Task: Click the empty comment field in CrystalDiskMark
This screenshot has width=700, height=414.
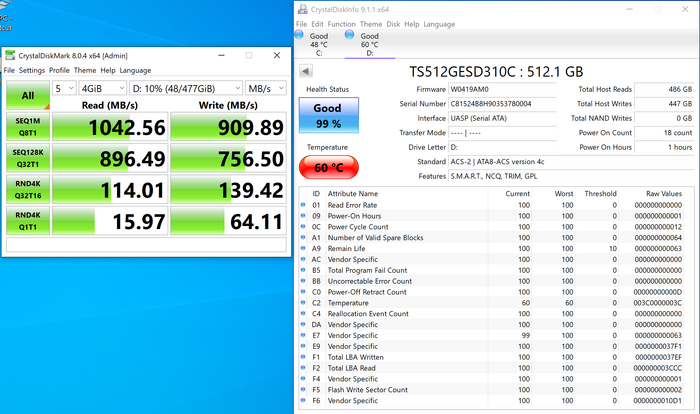Action: tap(146, 245)
